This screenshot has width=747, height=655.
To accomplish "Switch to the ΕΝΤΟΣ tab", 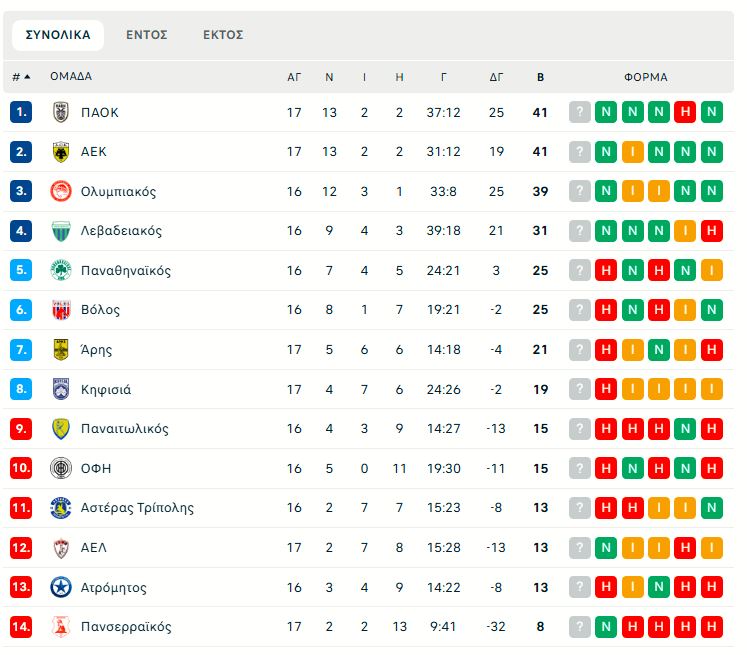I will 147,35.
